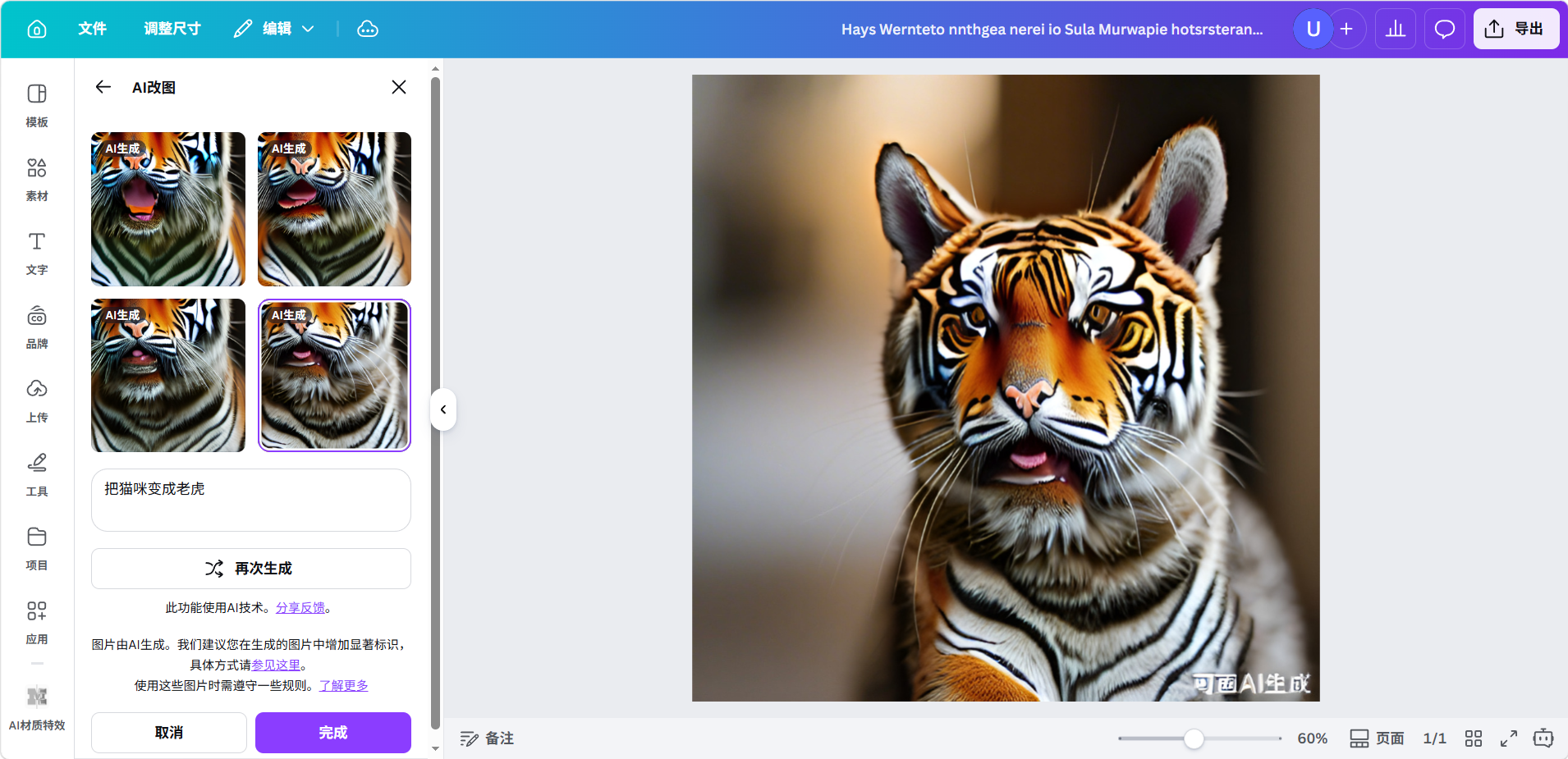Open the comments speech bubble icon
This screenshot has width=1568, height=759.
[1444, 29]
